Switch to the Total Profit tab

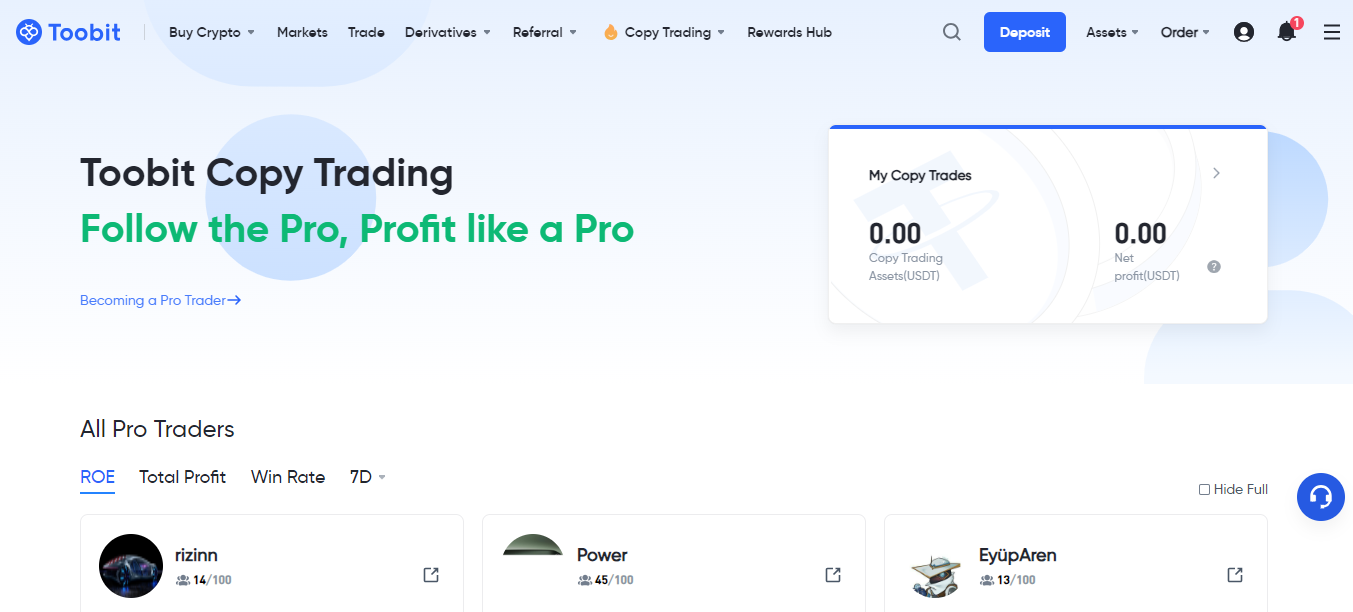pos(183,477)
